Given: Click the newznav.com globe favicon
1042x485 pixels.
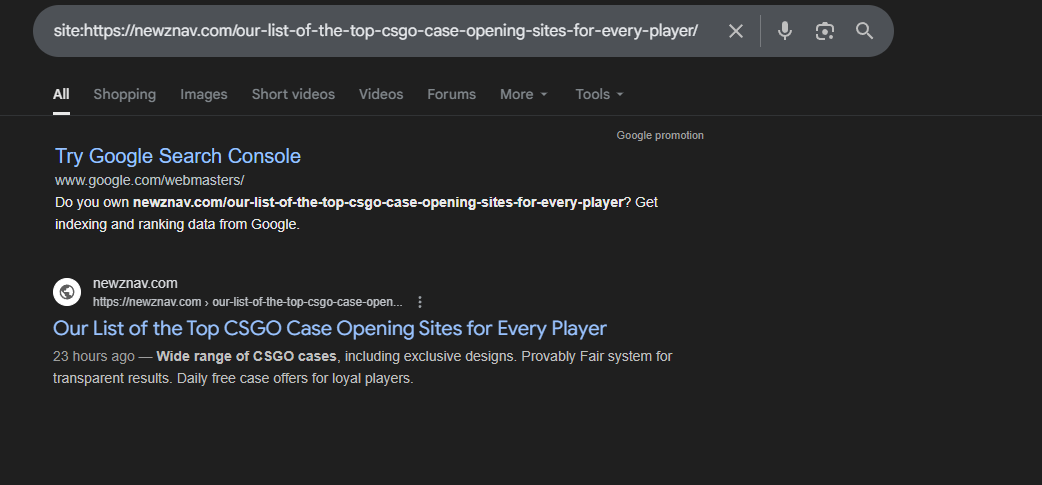Looking at the screenshot, I should (x=67, y=292).
